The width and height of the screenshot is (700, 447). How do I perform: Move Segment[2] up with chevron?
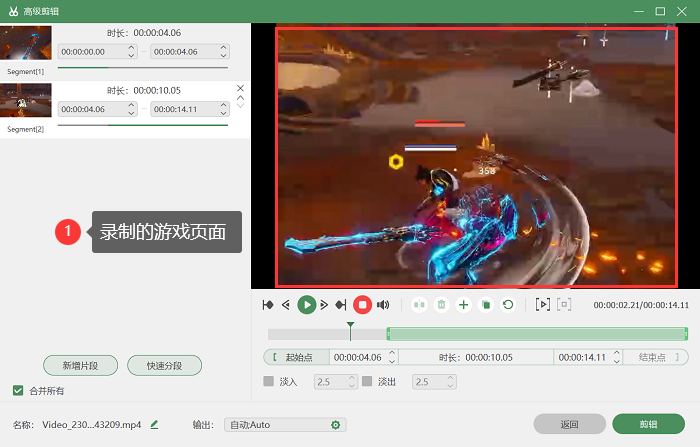pyautogui.click(x=240, y=98)
